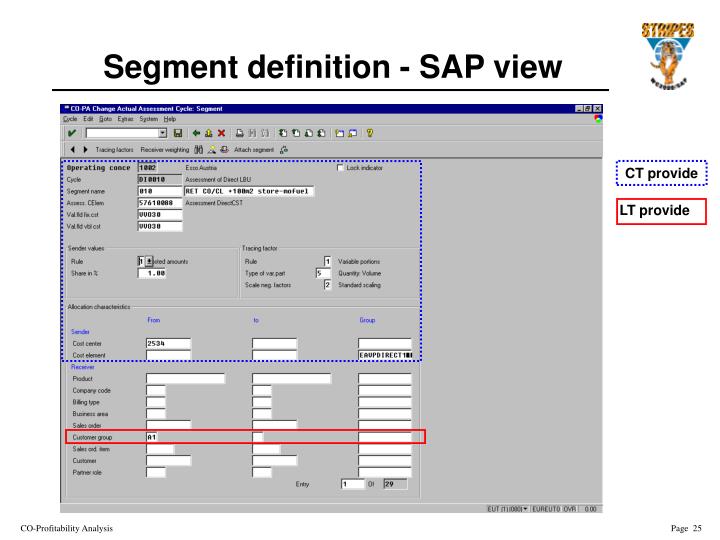
Task: Open the command field dropdown arrow
Action: [163, 133]
